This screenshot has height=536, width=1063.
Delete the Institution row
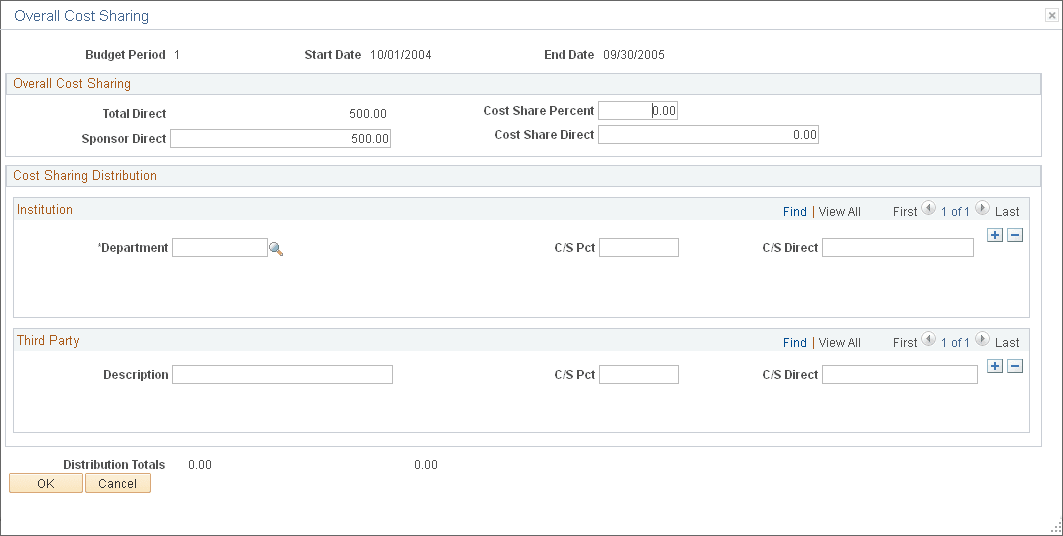point(1015,235)
